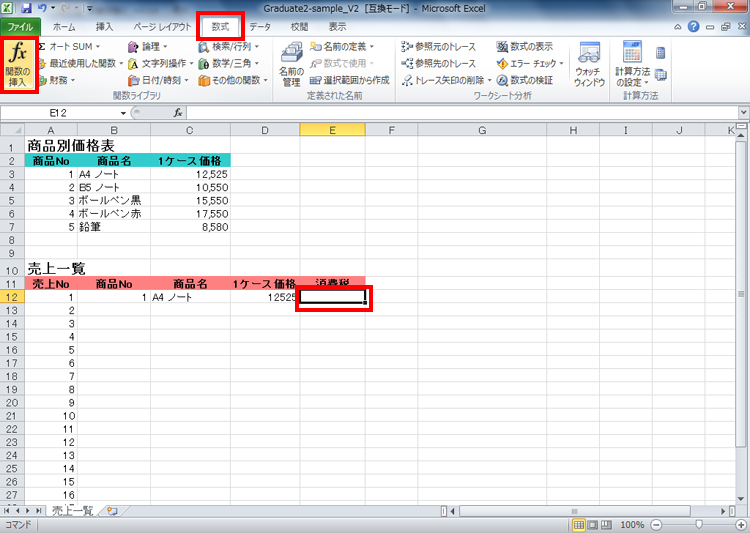Go to last sheet navigation arrow
The height and width of the screenshot is (533, 750).
(x=38, y=511)
